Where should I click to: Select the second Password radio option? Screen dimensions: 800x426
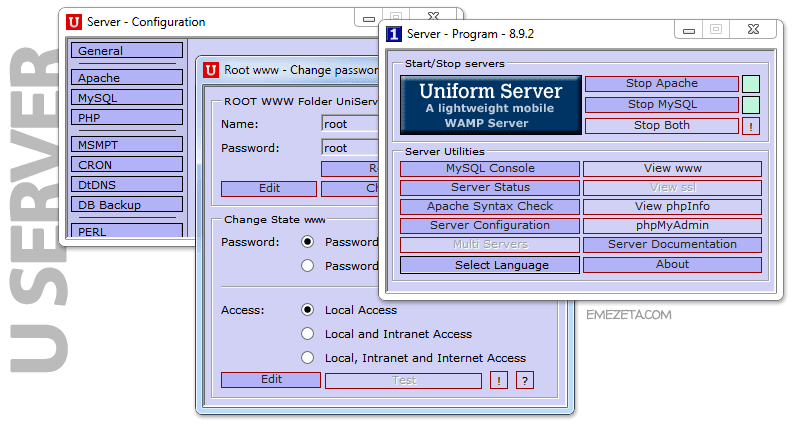(x=307, y=266)
